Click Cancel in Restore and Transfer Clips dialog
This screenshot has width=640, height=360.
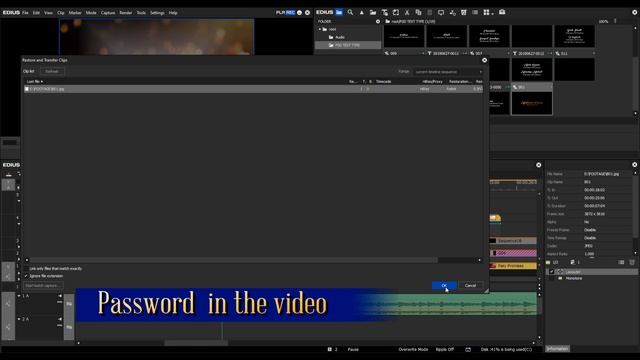click(470, 285)
